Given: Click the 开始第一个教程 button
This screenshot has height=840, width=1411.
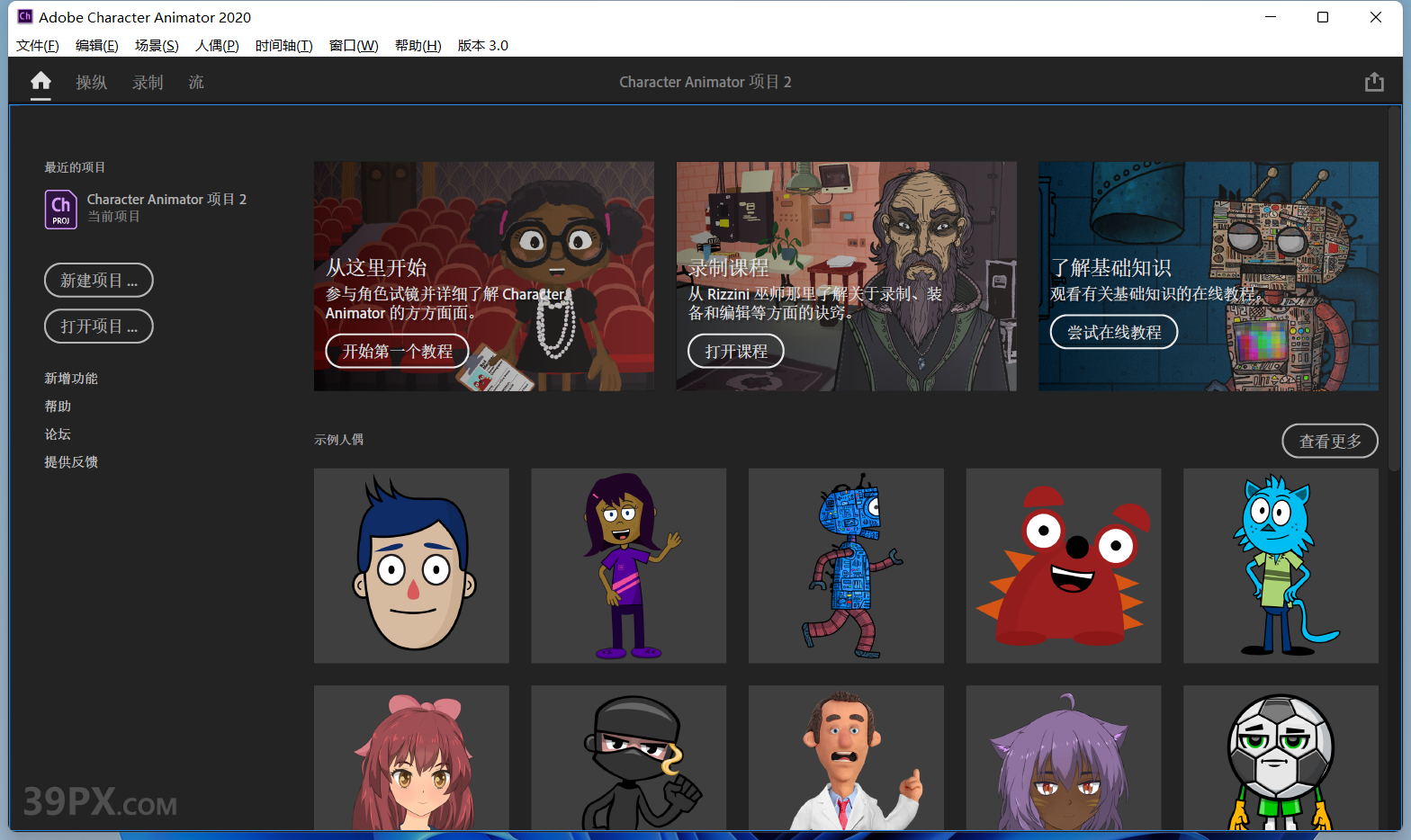Looking at the screenshot, I should (397, 352).
